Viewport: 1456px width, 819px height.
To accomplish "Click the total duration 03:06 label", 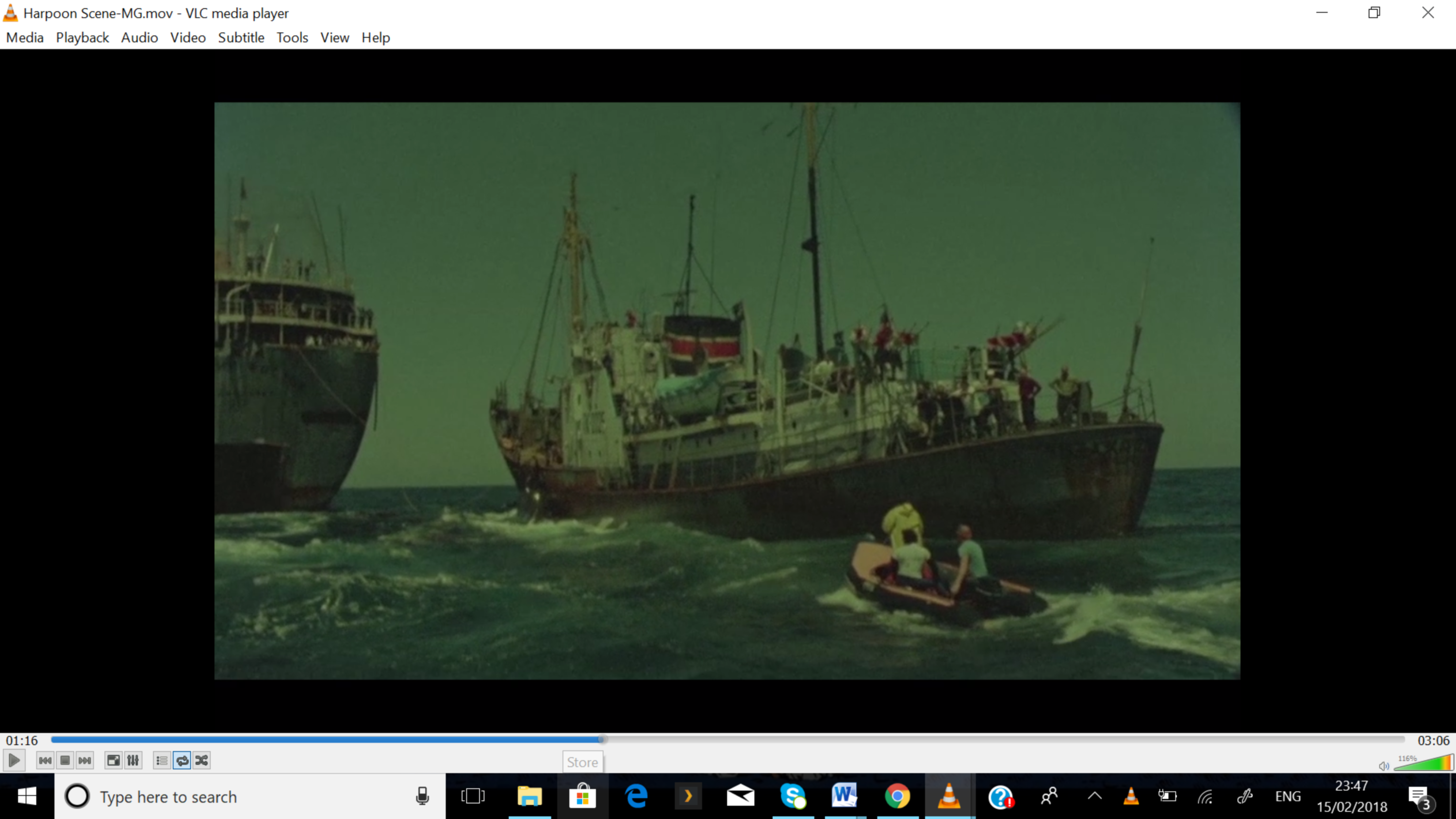I will coord(1433,740).
